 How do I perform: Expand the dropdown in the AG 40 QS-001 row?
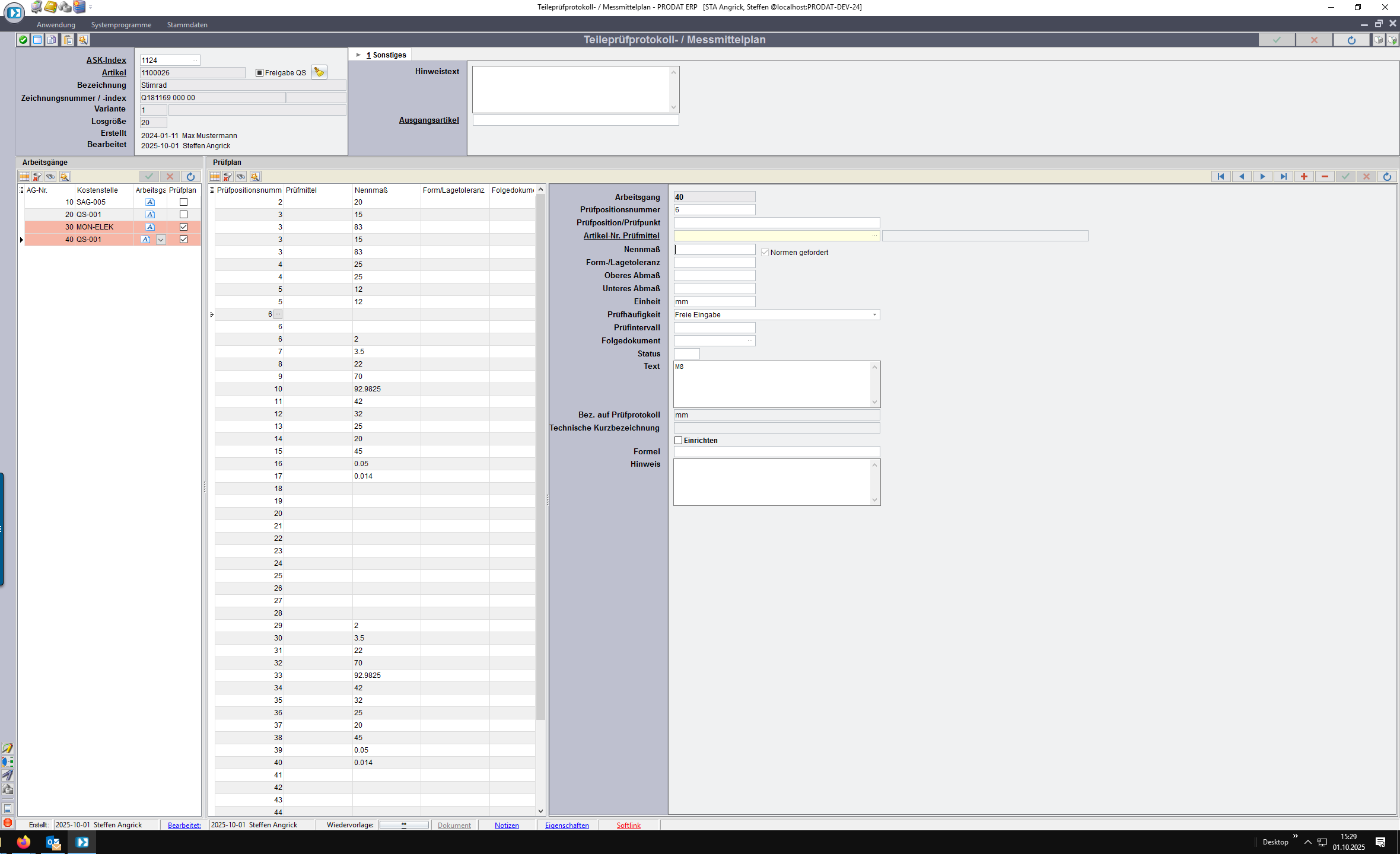[161, 240]
